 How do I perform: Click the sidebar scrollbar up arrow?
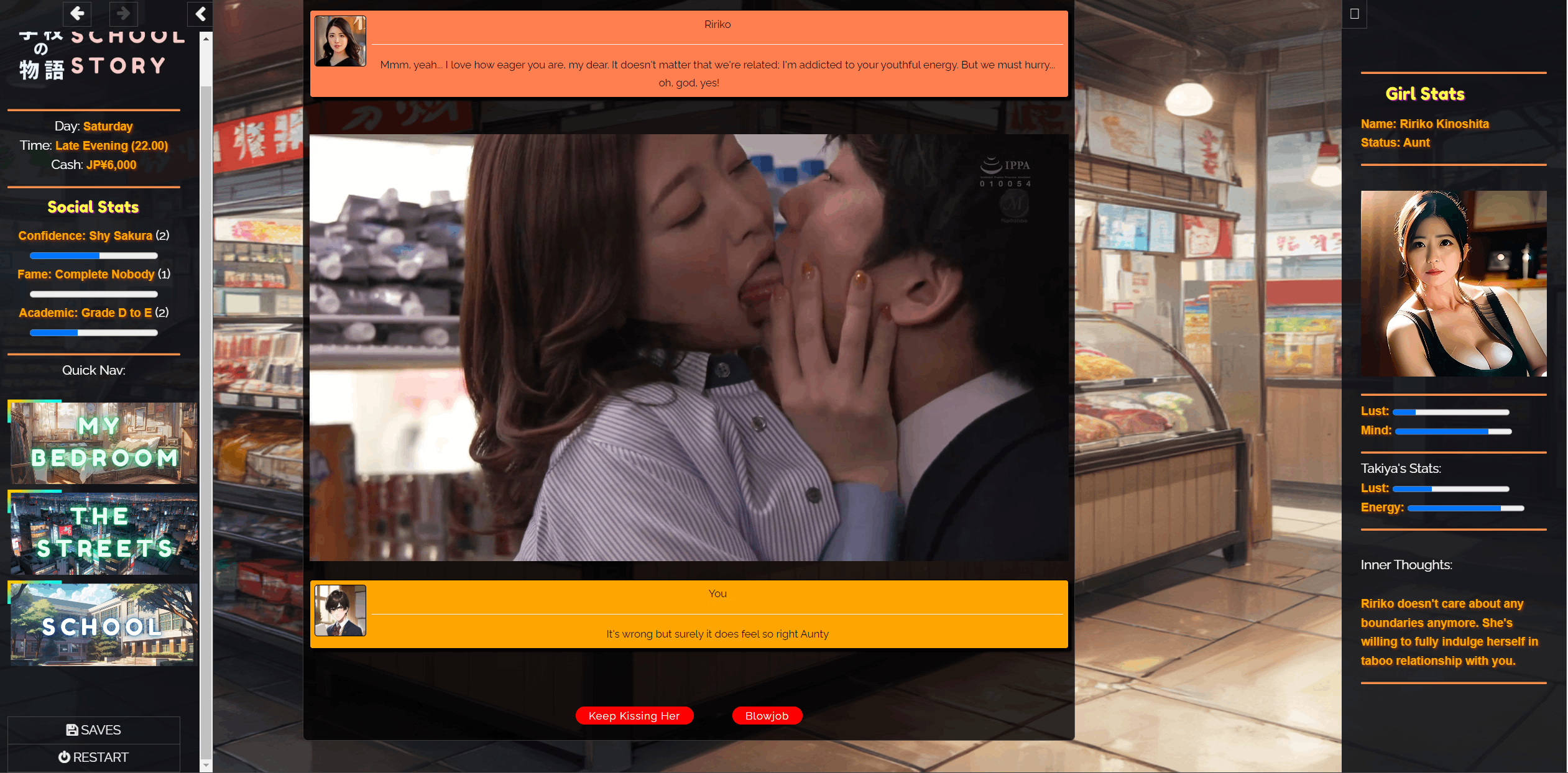click(x=206, y=38)
